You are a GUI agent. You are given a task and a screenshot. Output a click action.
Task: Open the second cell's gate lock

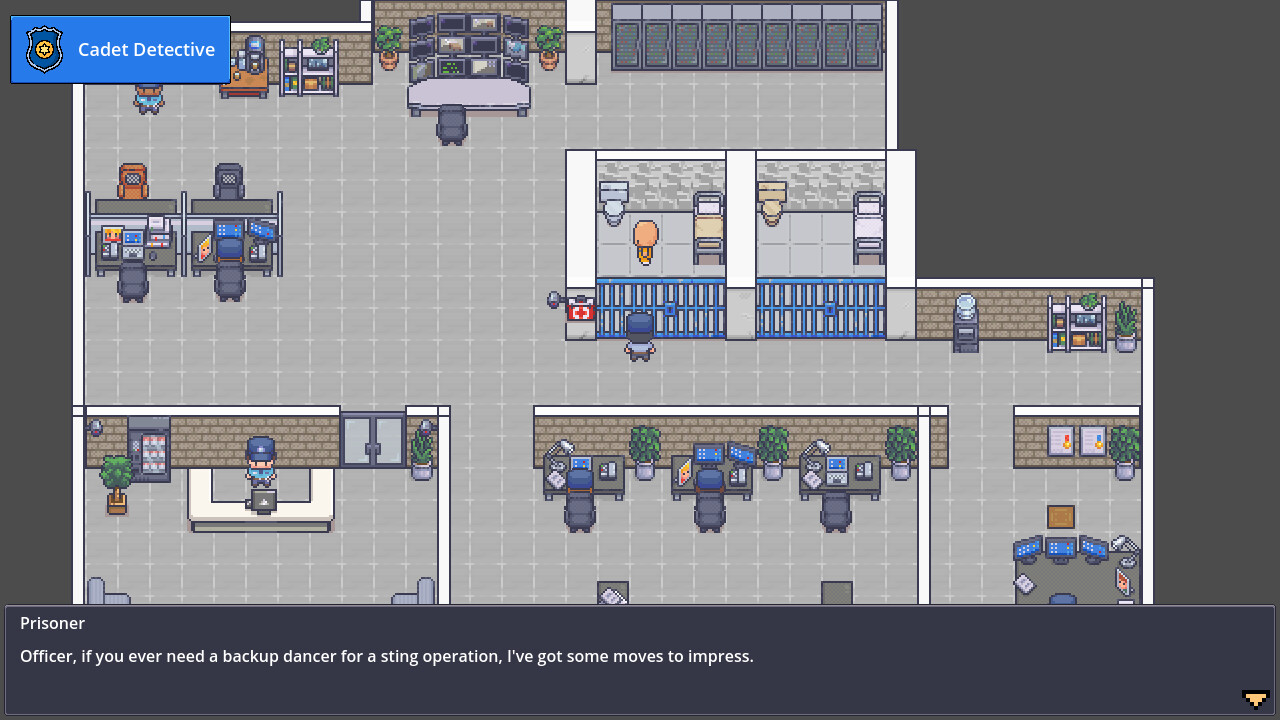(829, 309)
